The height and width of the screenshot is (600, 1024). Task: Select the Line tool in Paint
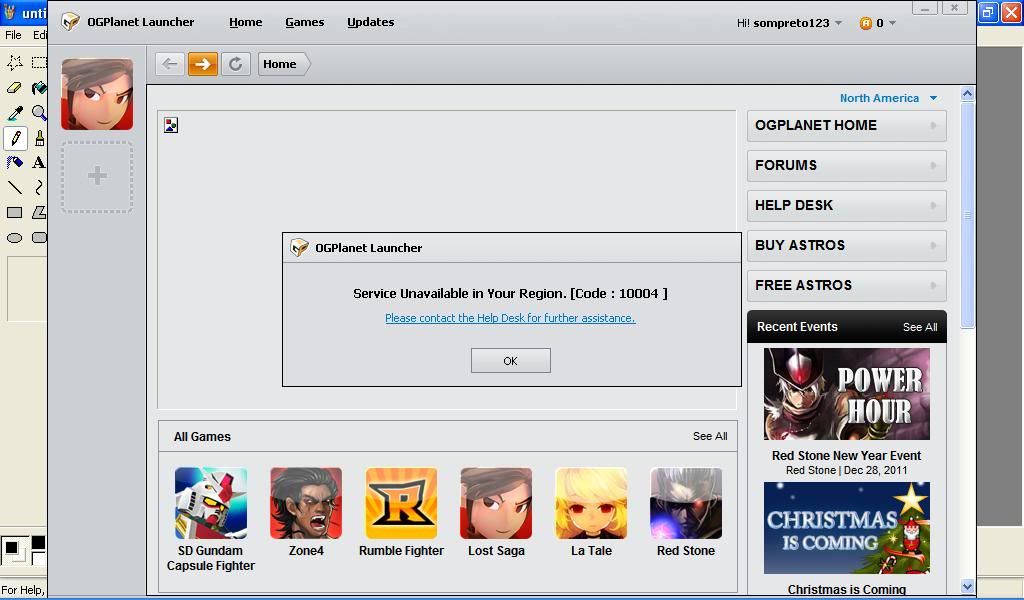14,188
